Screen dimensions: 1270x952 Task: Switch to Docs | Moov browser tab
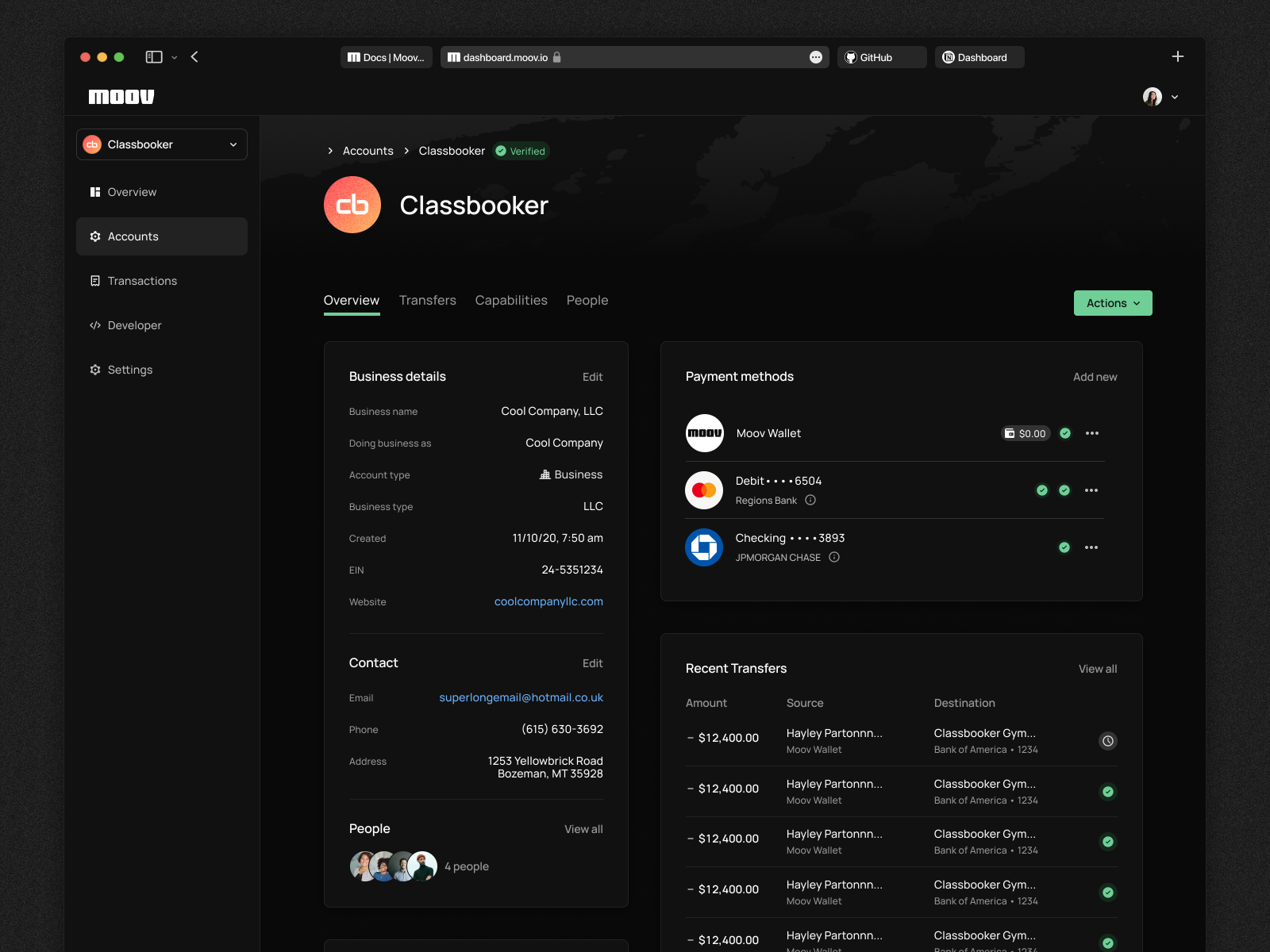pos(387,57)
